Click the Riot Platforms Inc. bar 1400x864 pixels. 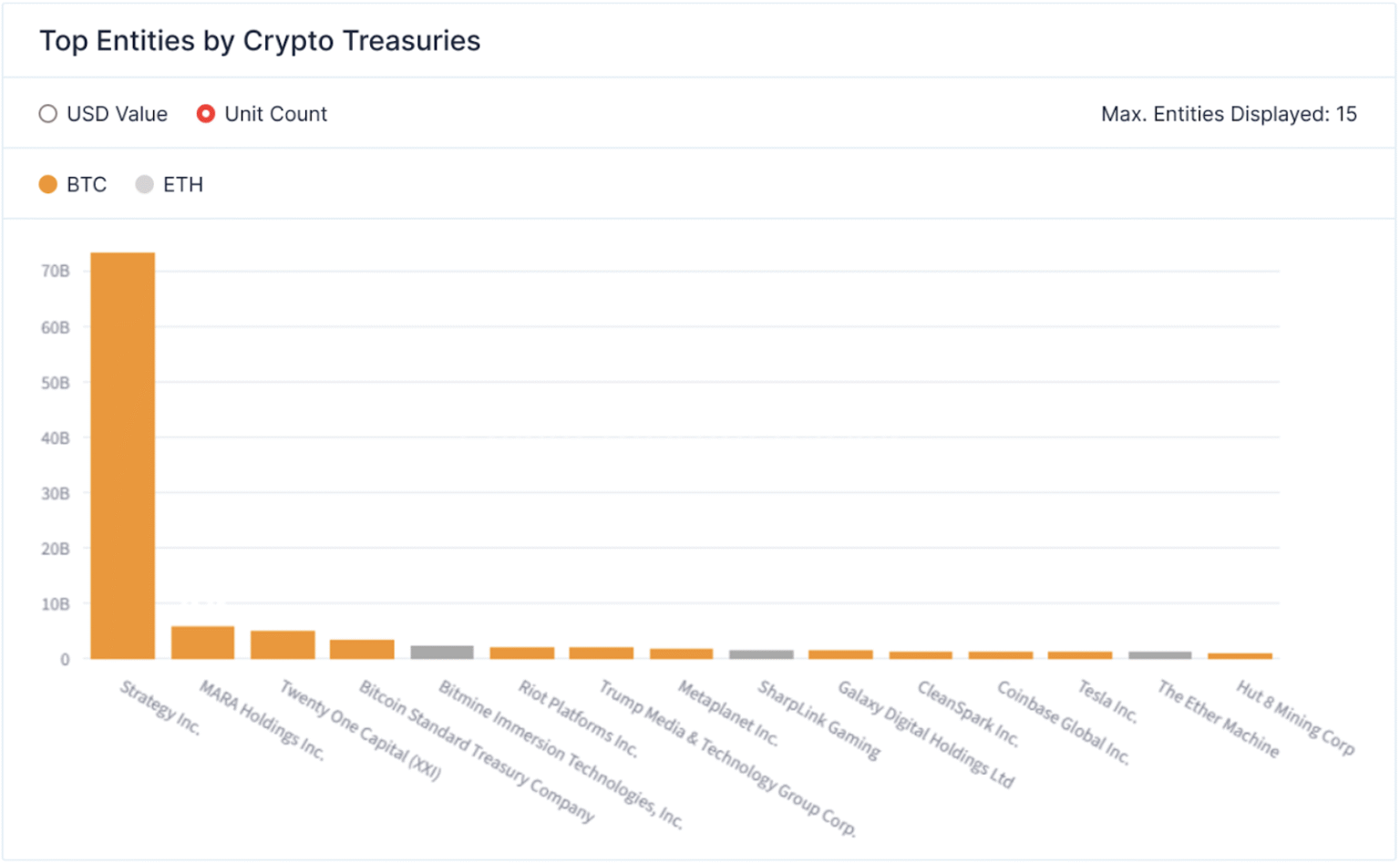521,653
